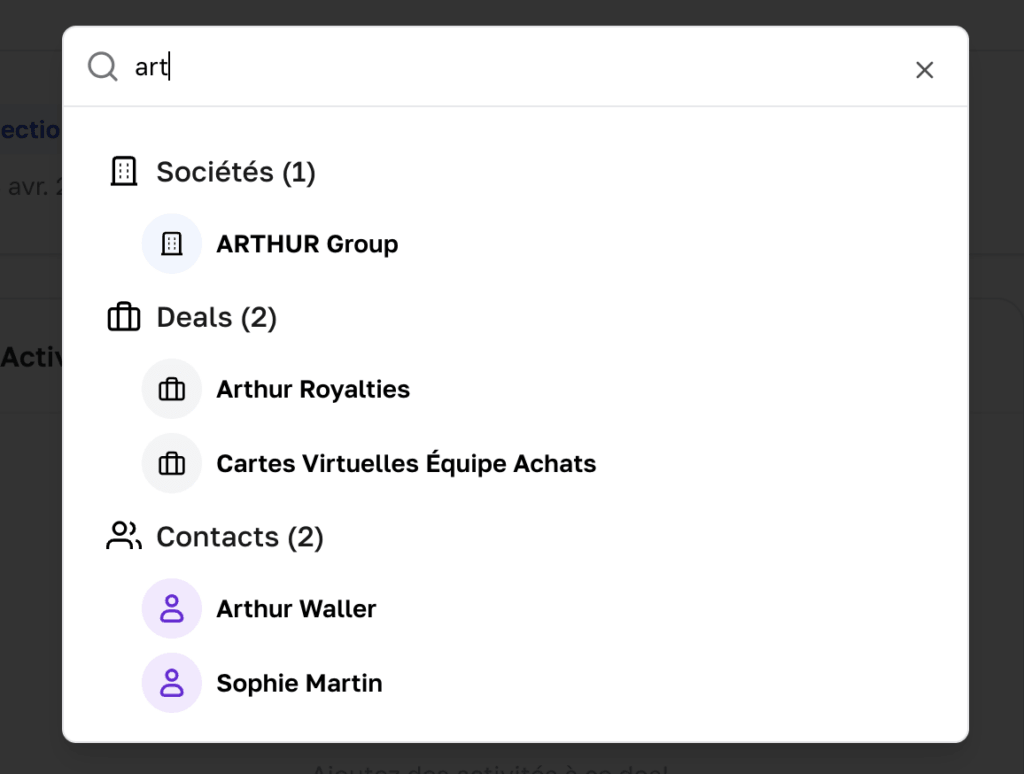Click the Deals briefcase section icon

[x=123, y=317]
